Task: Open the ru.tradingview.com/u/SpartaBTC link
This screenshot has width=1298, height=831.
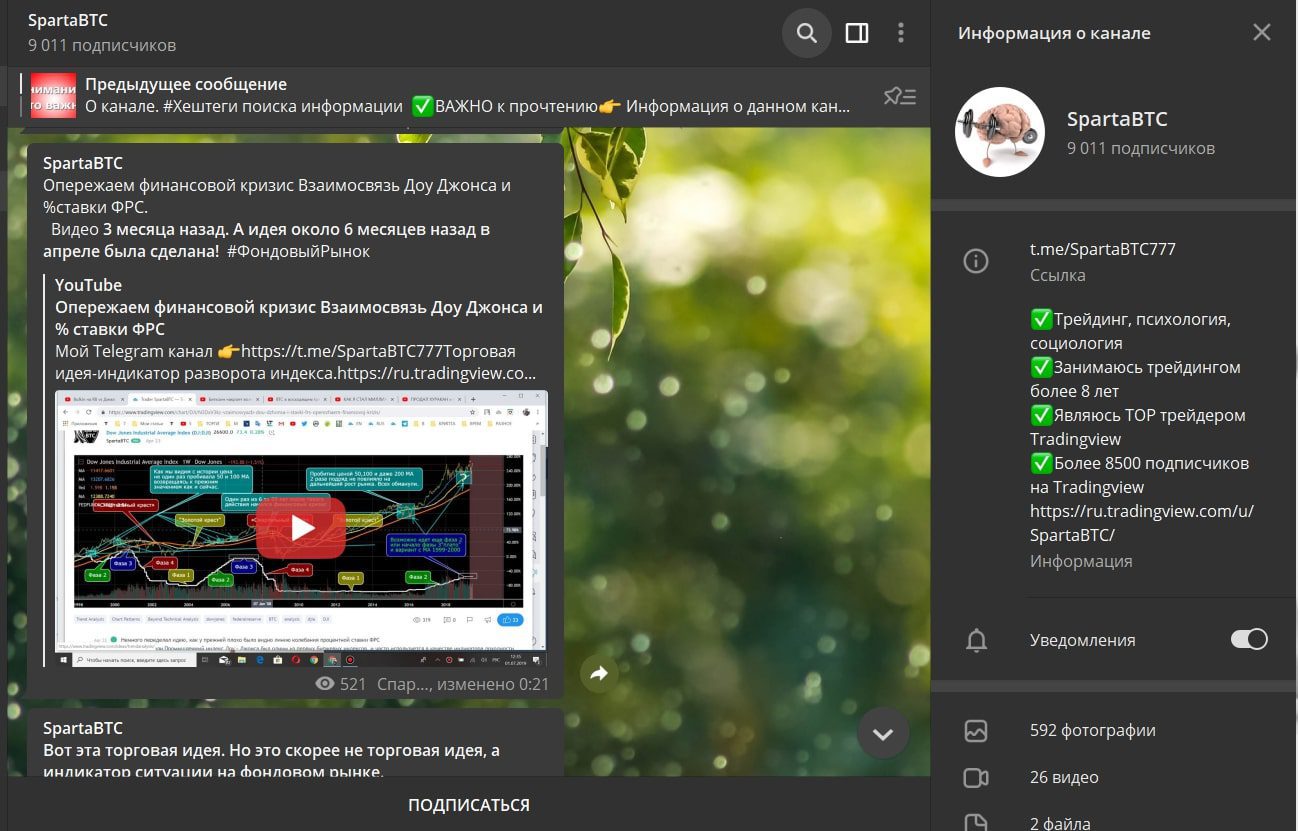Action: pyautogui.click(x=1142, y=523)
